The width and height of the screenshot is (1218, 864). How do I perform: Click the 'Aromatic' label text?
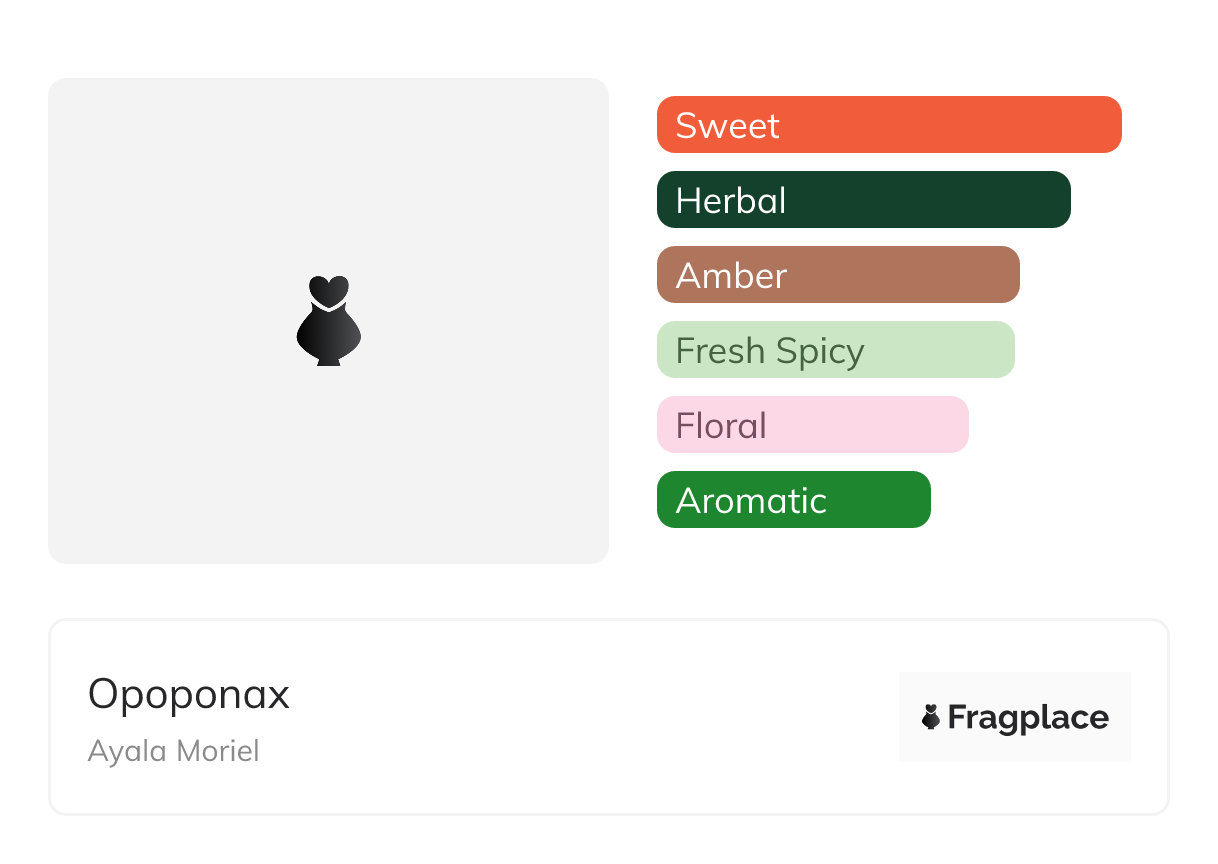(x=751, y=501)
